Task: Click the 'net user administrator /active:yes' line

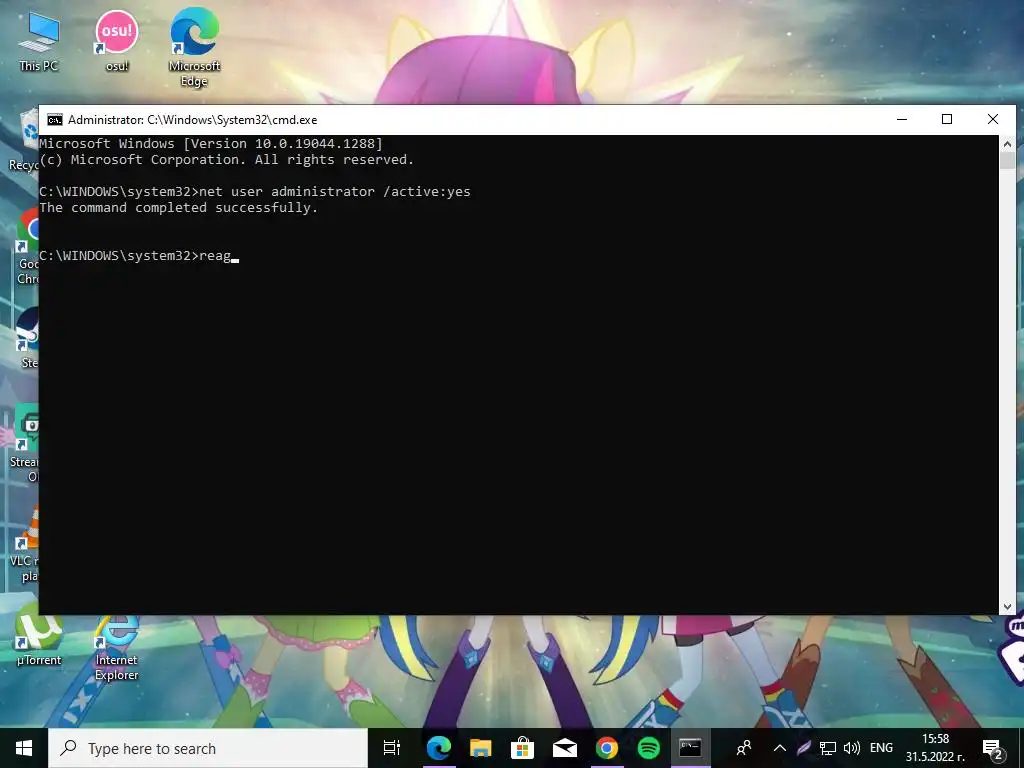Action: (255, 191)
